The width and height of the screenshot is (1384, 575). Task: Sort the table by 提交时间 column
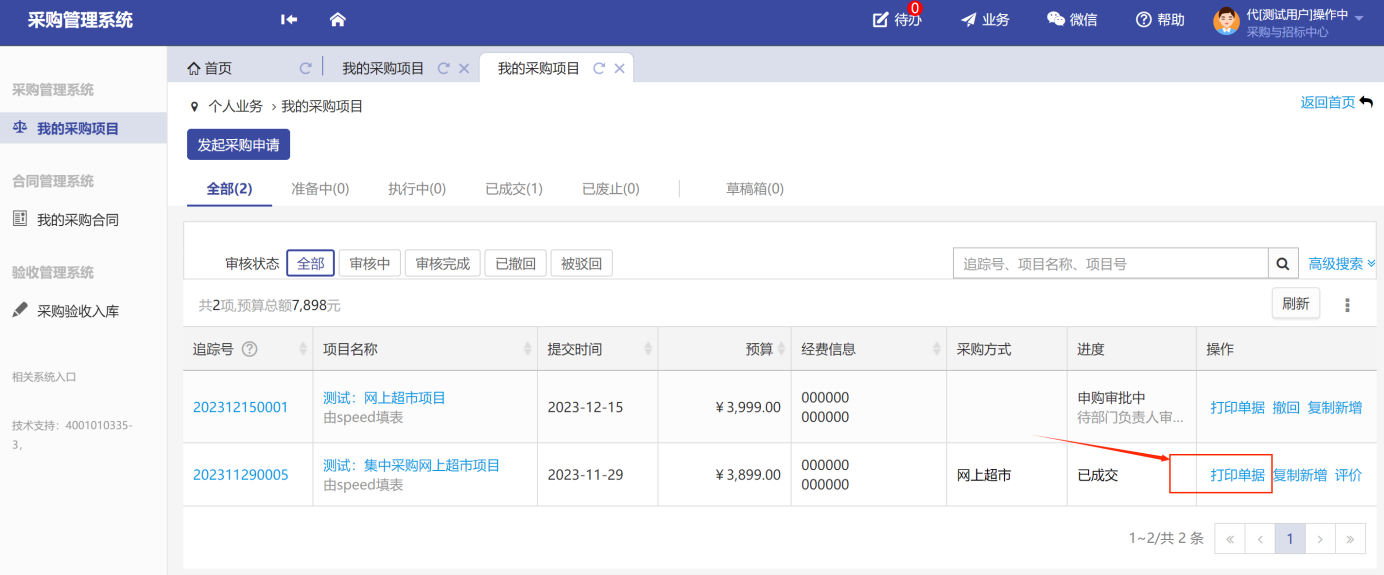tap(648, 349)
